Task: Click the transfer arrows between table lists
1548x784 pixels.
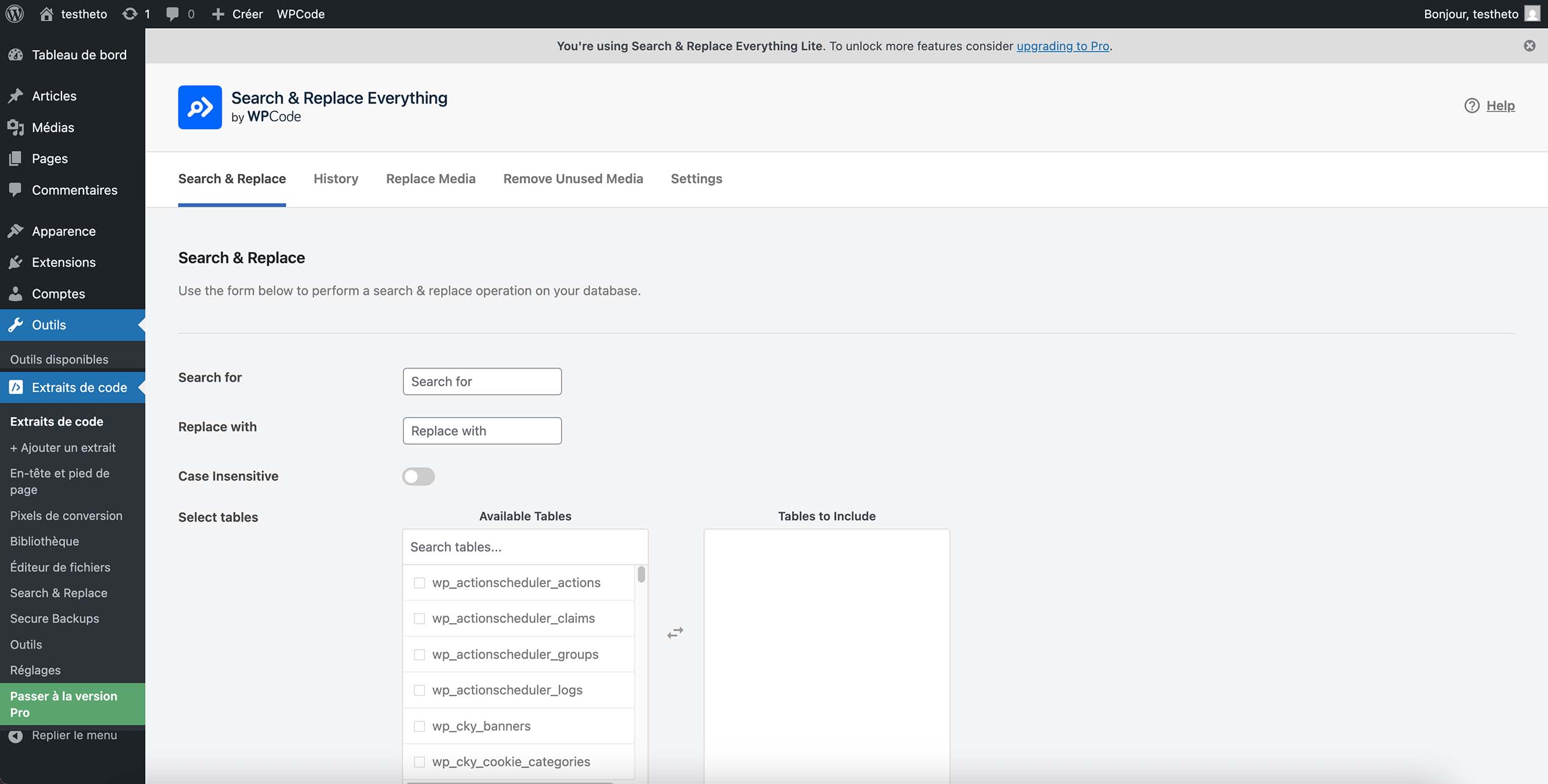Action: 675,633
